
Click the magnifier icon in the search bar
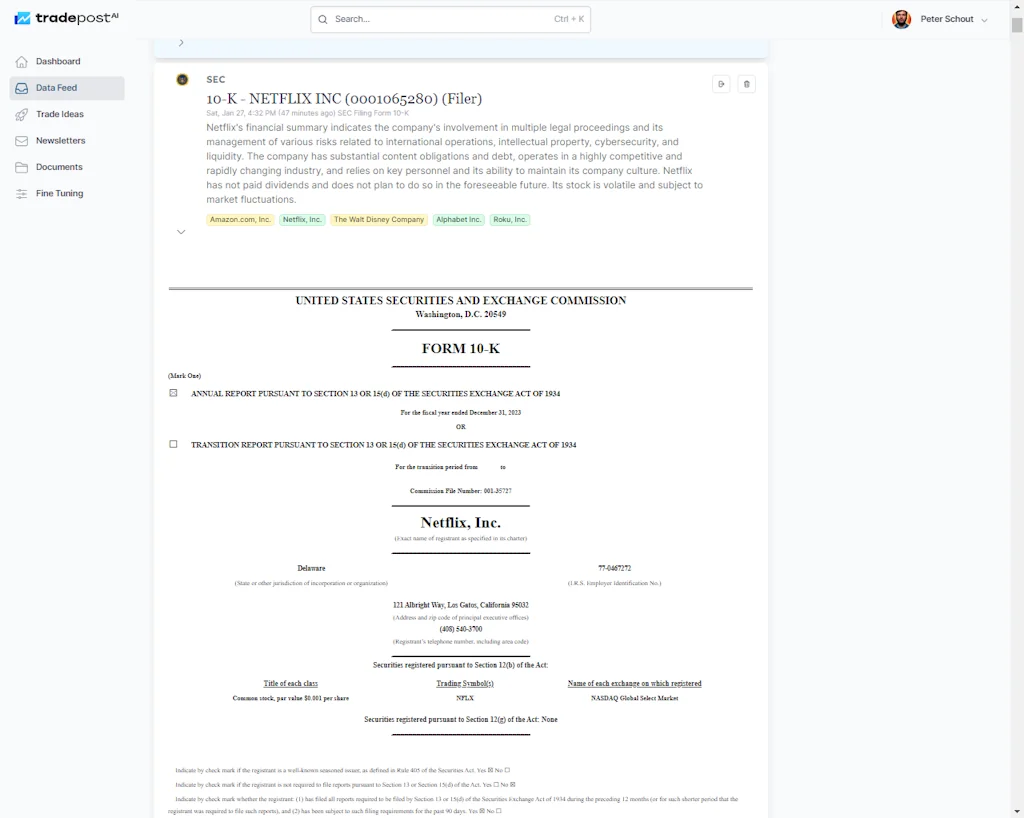click(x=322, y=19)
